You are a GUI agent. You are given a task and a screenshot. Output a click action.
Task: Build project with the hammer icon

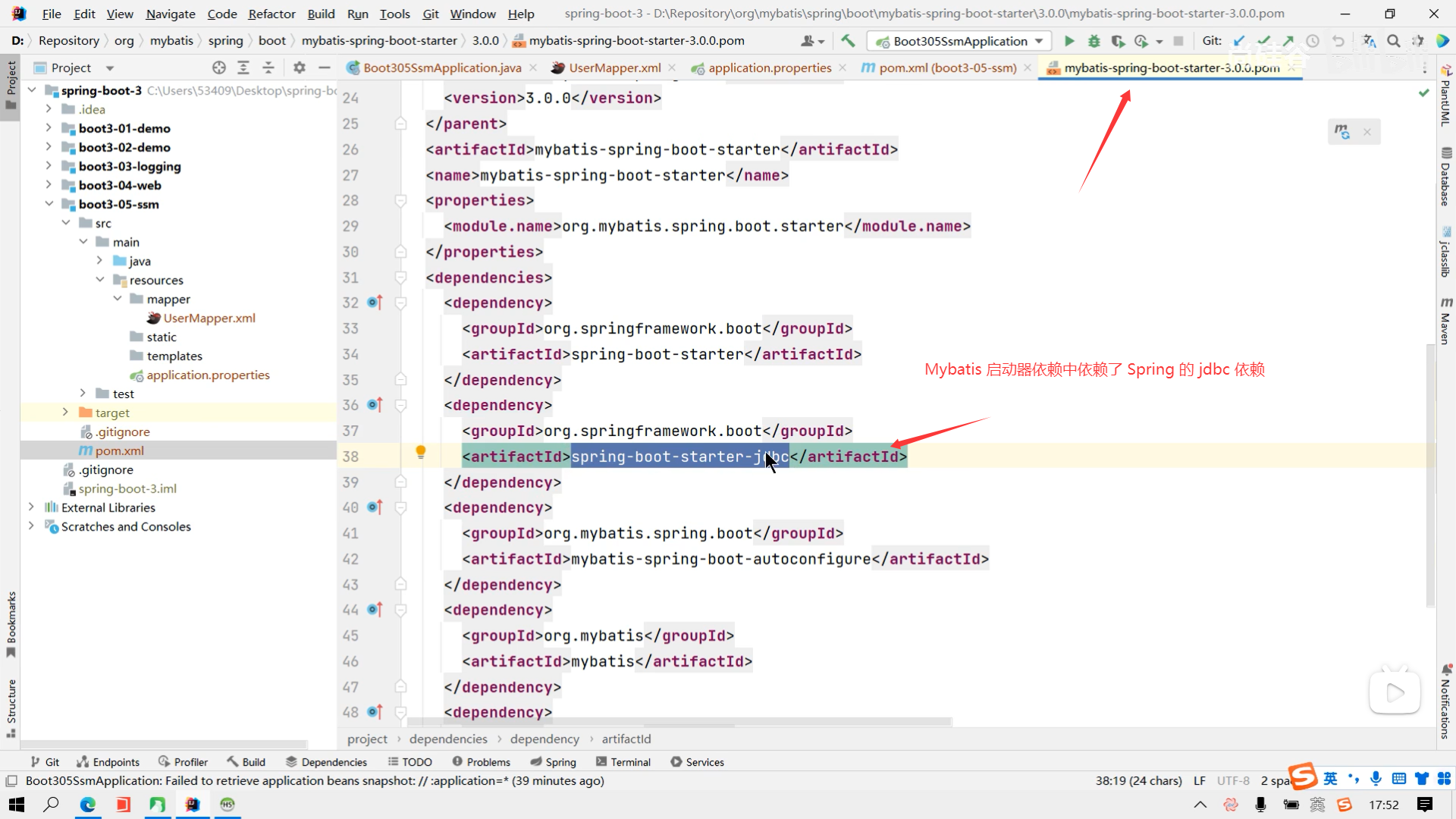(x=848, y=41)
